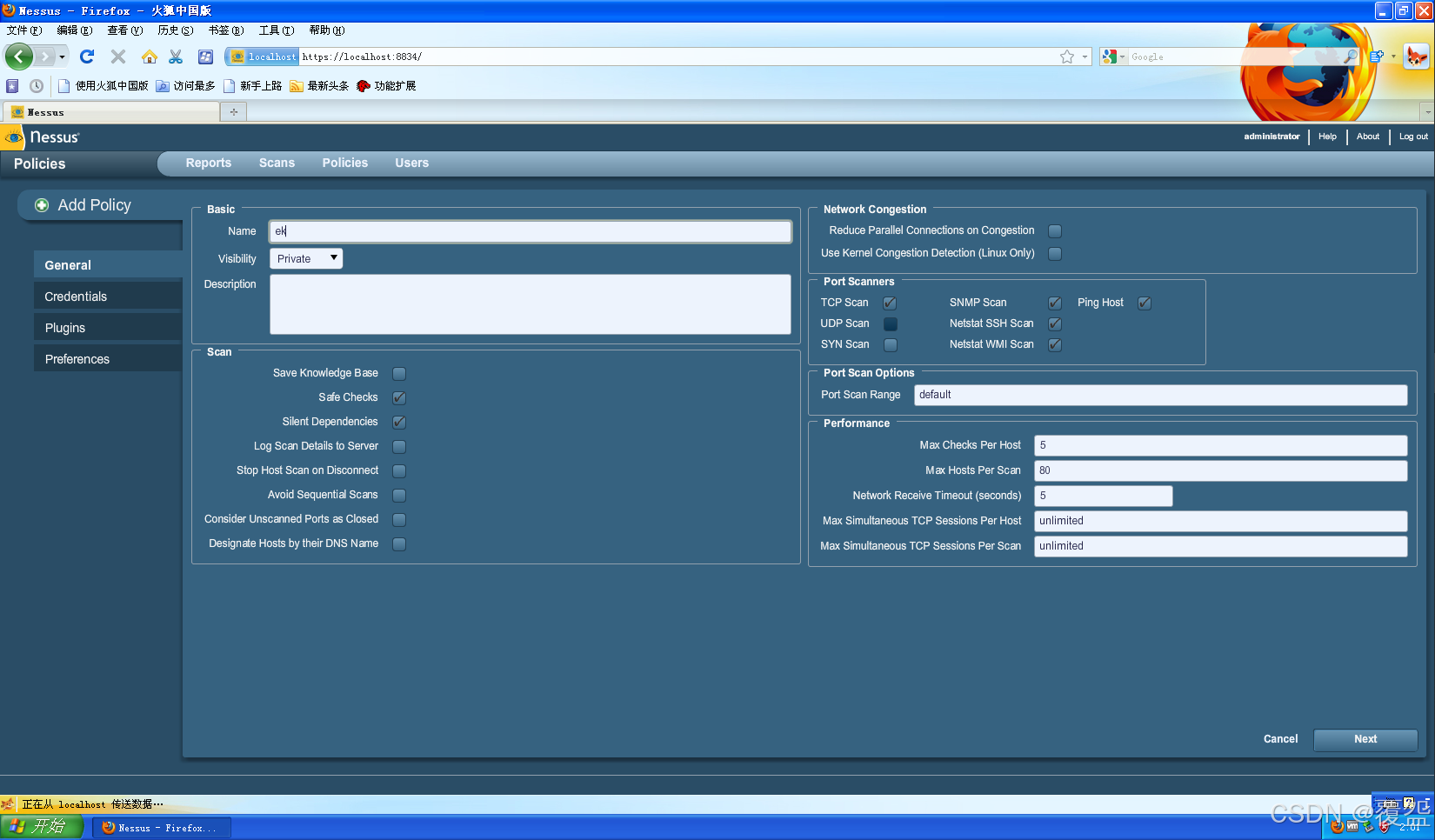Enable Avoid Sequential Scans checkbox
The width and height of the screenshot is (1435, 840).
399,496
